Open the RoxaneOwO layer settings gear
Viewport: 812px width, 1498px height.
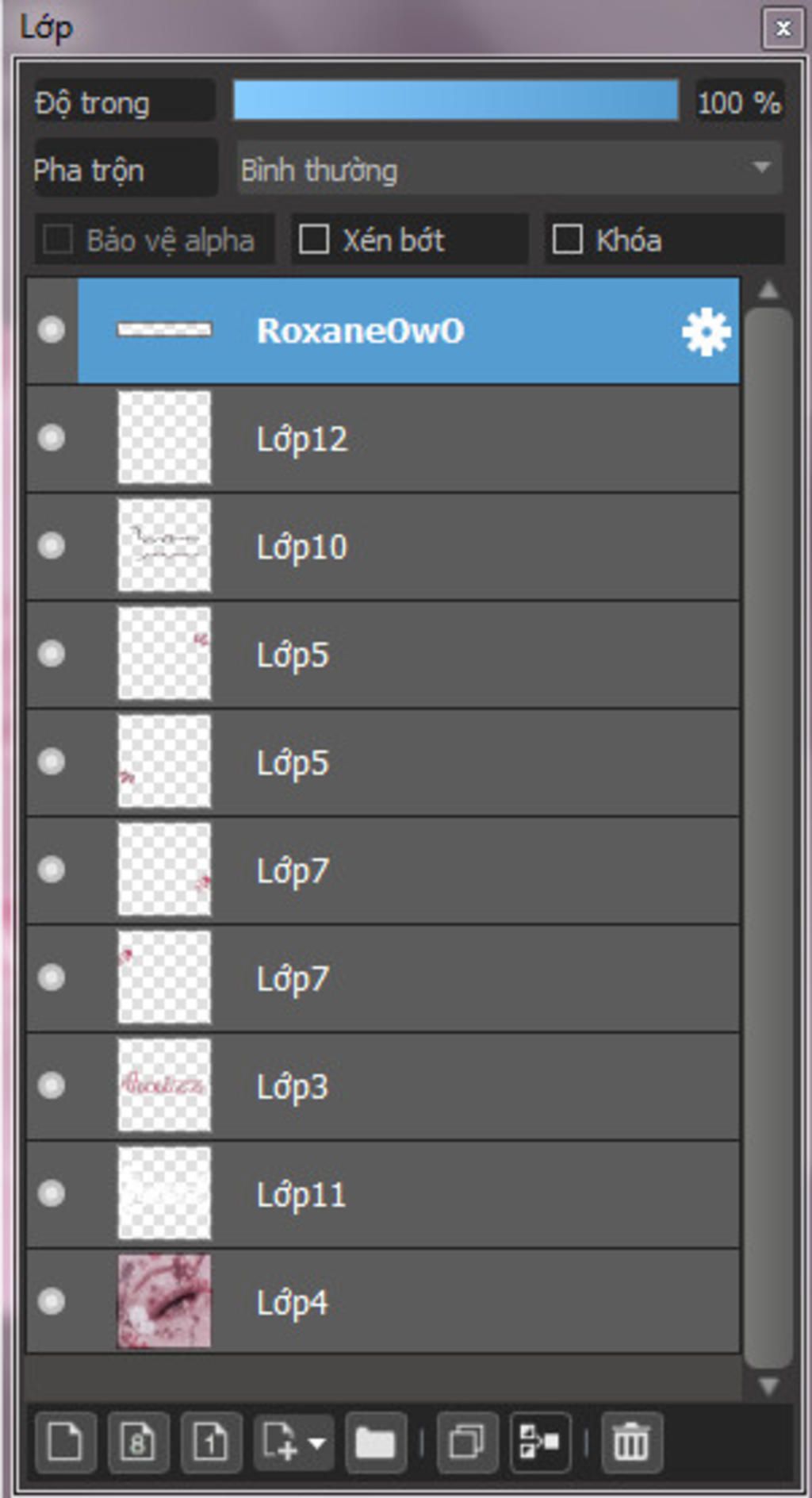click(x=706, y=332)
